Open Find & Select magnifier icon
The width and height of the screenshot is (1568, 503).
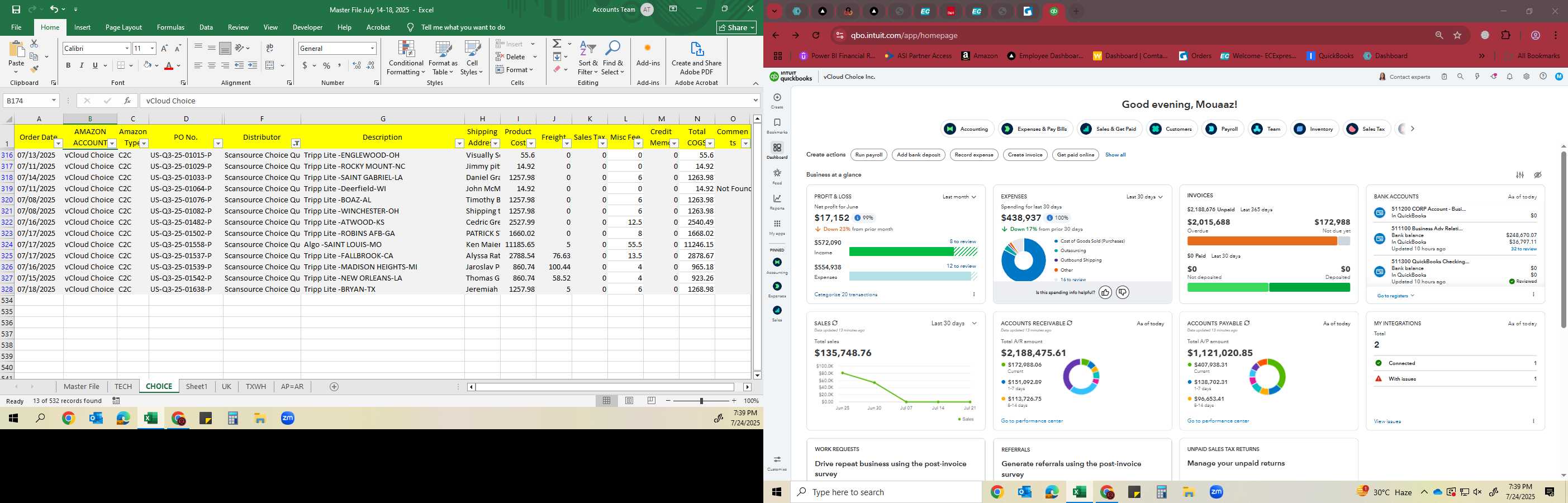click(613, 59)
